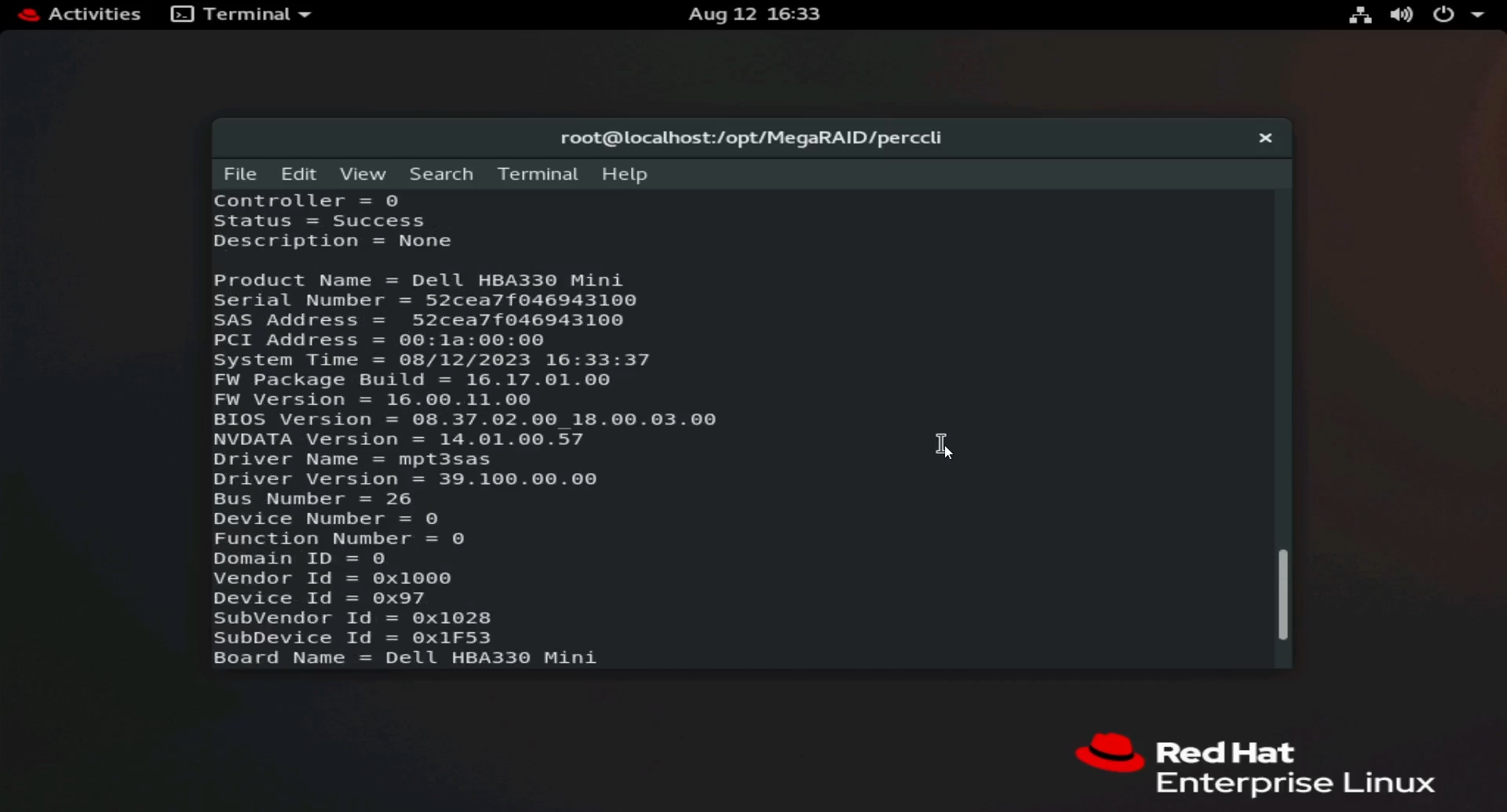1507x812 pixels.
Task: Click the Board Name Dell HBA330 Mini line
Action: point(405,657)
